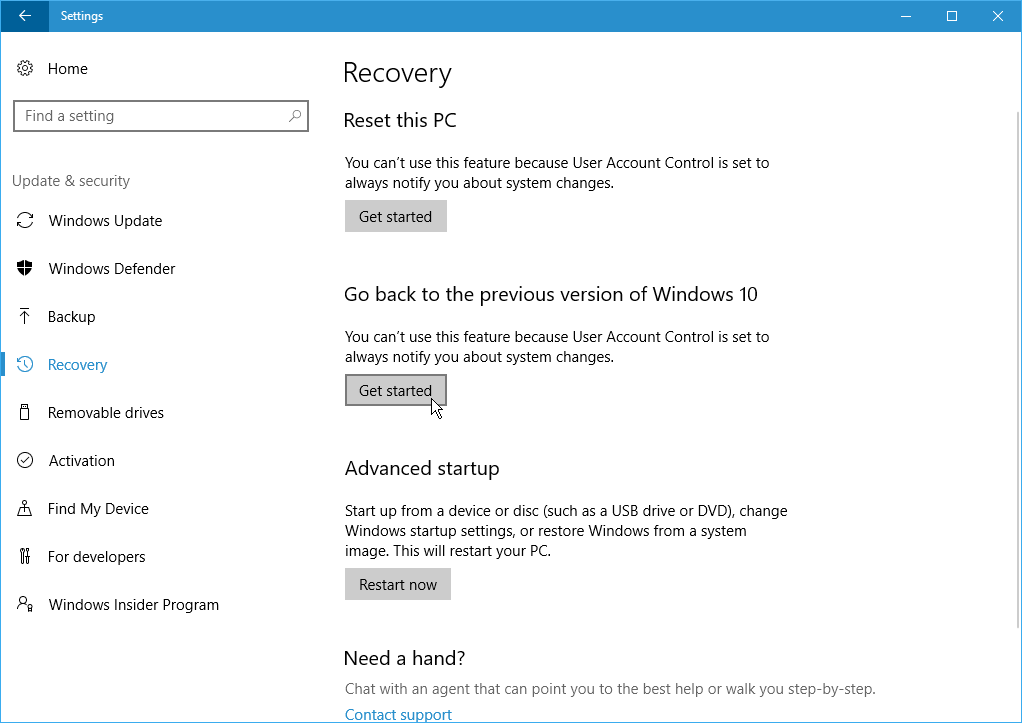Screen dimensions: 1022x723
Task: Click the Windows Defender shield icon
Action: (x=26, y=269)
